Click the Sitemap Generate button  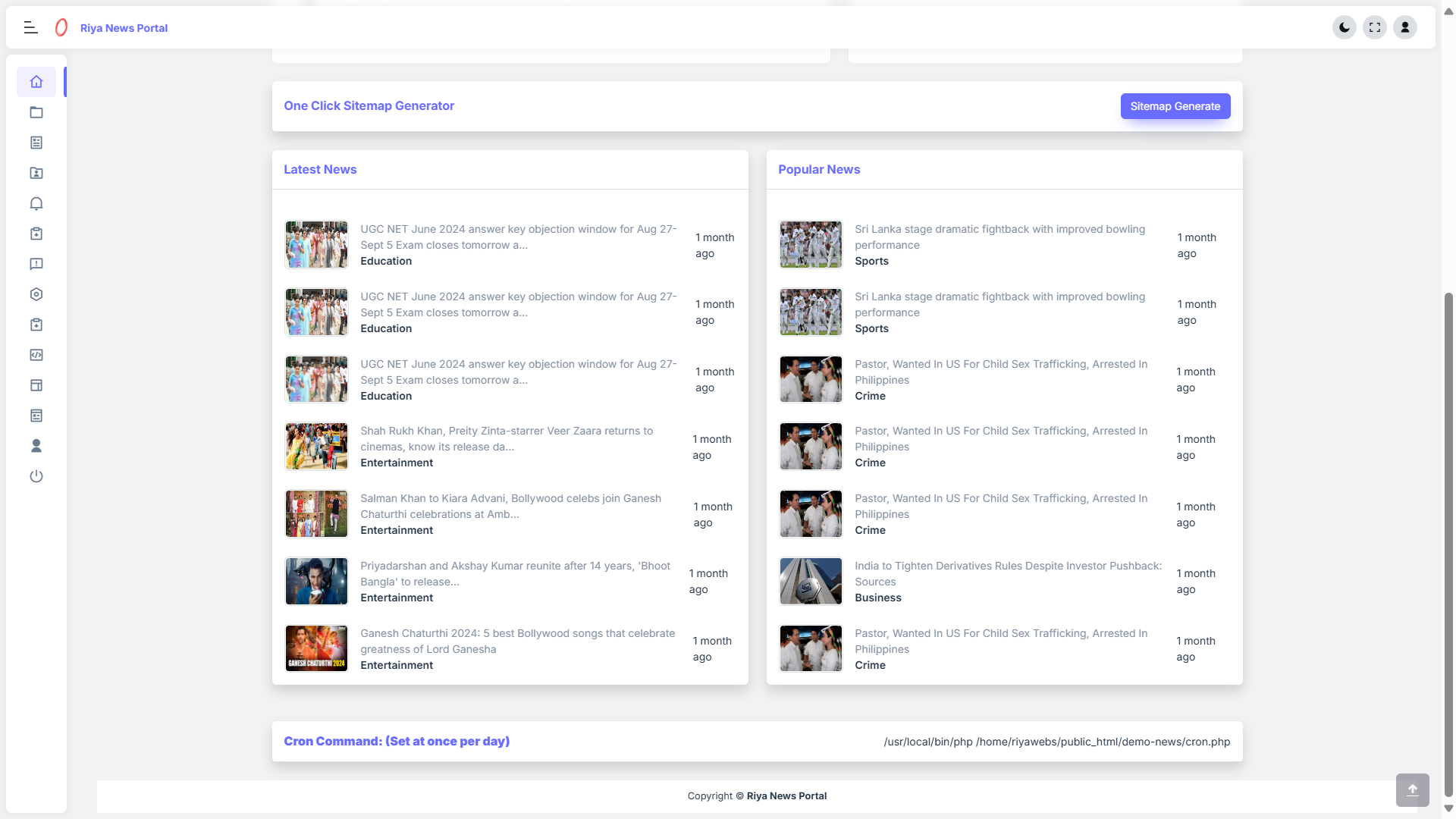[x=1175, y=106]
